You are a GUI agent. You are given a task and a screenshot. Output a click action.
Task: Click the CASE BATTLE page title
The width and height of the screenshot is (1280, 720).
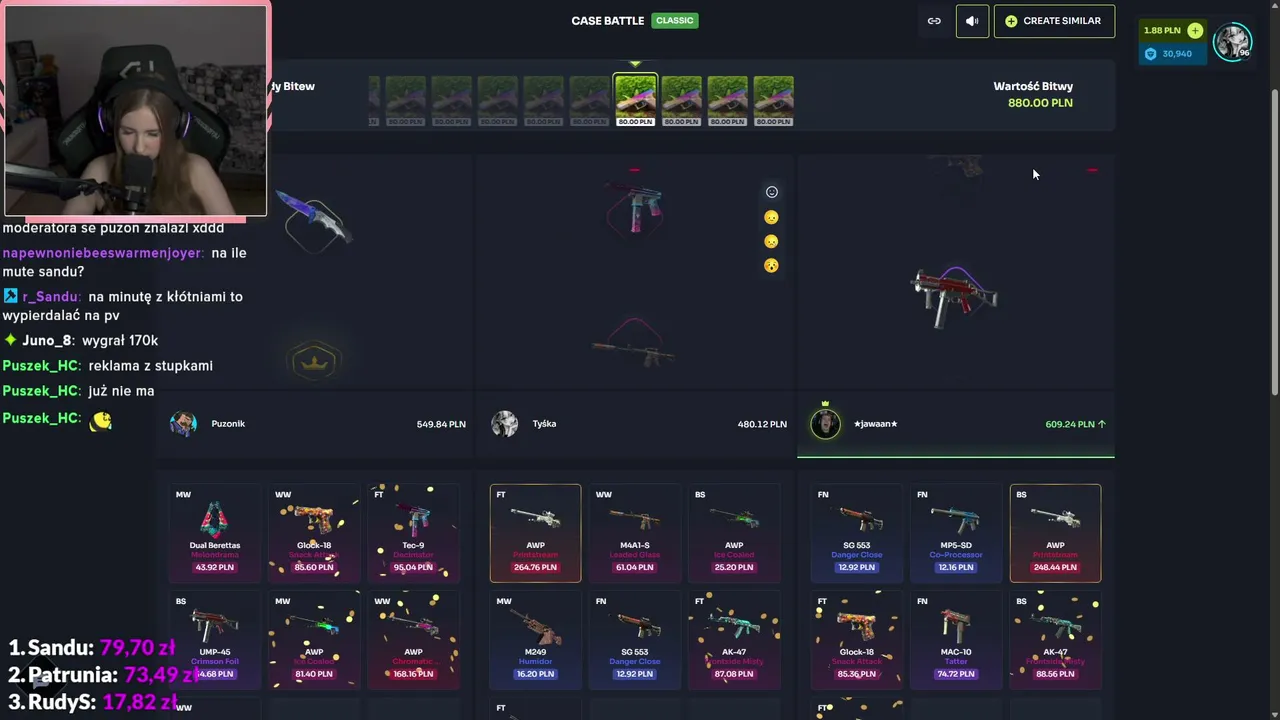pyautogui.click(x=608, y=21)
